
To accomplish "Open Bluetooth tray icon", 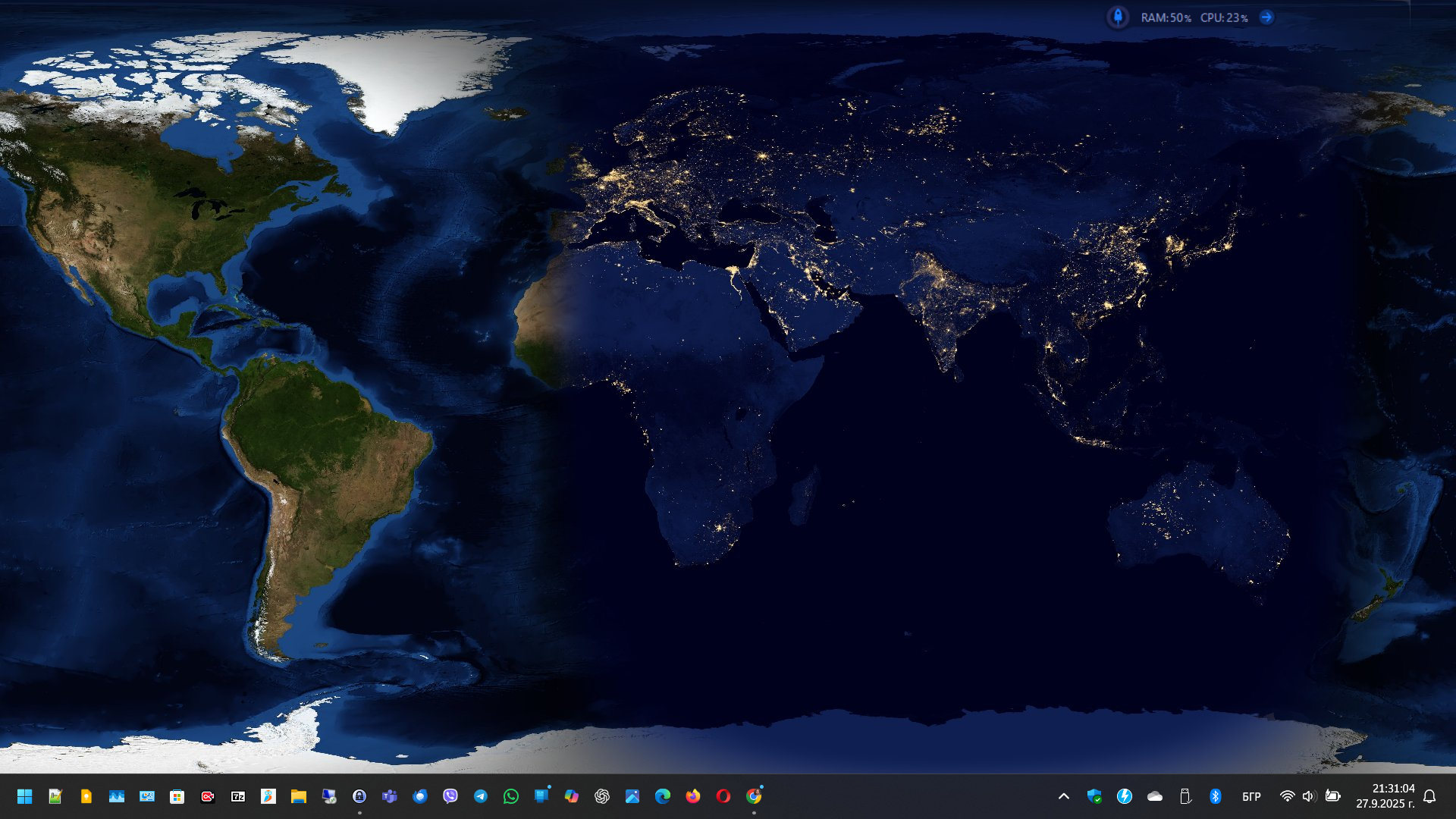I will pos(1216,796).
